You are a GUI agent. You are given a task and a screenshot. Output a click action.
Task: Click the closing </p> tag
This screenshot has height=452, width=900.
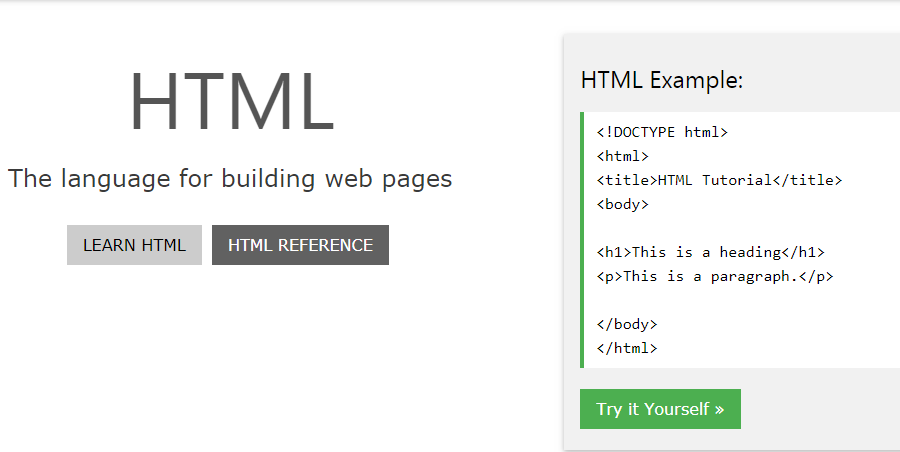point(816,276)
